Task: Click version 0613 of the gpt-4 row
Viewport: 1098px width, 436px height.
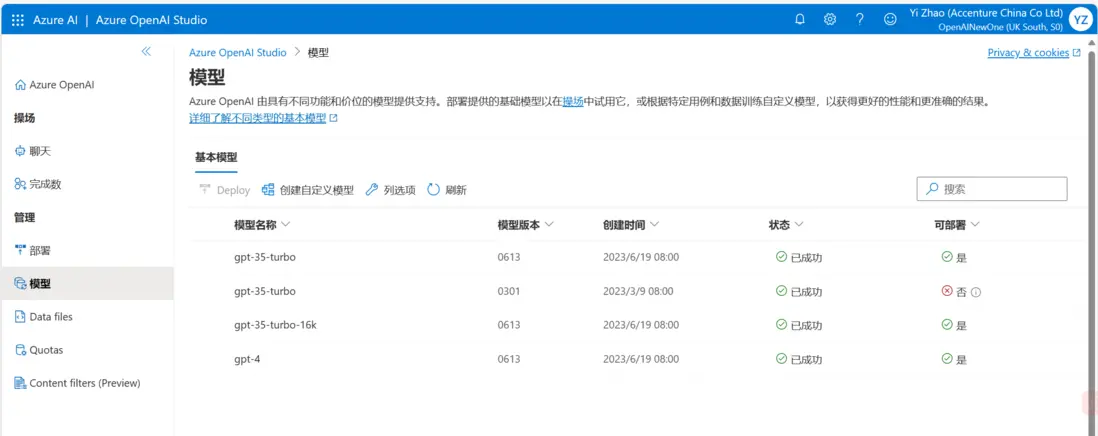Action: tap(508, 359)
